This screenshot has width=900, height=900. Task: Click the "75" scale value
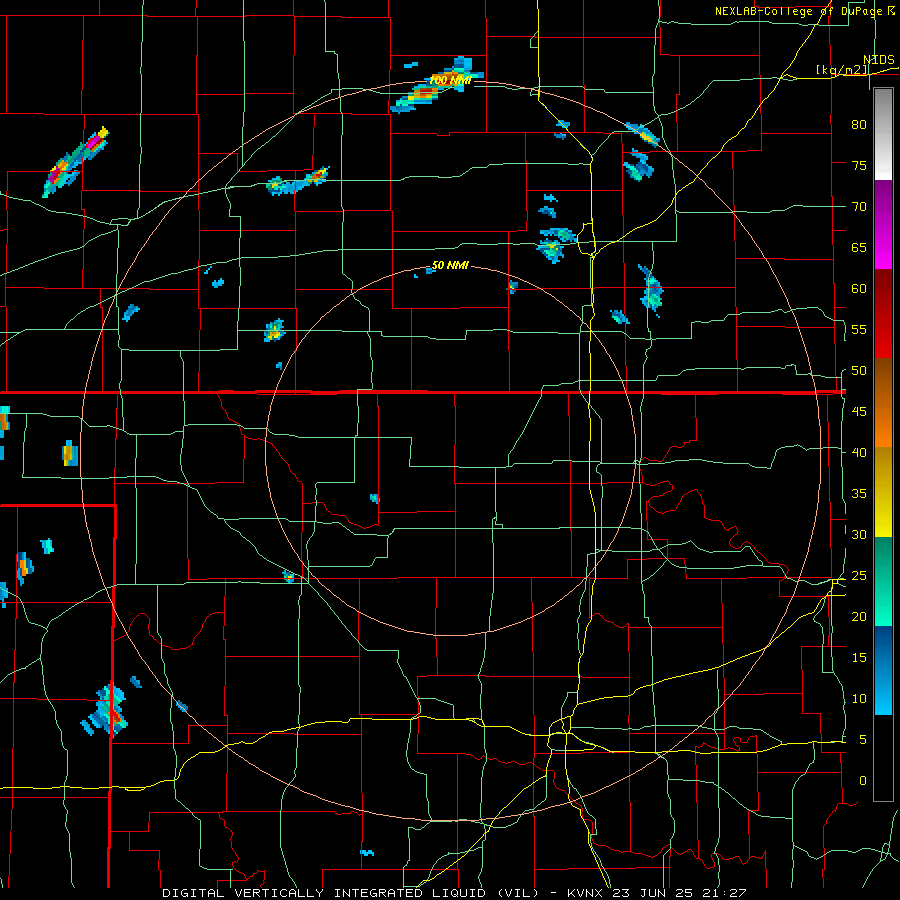[859, 165]
